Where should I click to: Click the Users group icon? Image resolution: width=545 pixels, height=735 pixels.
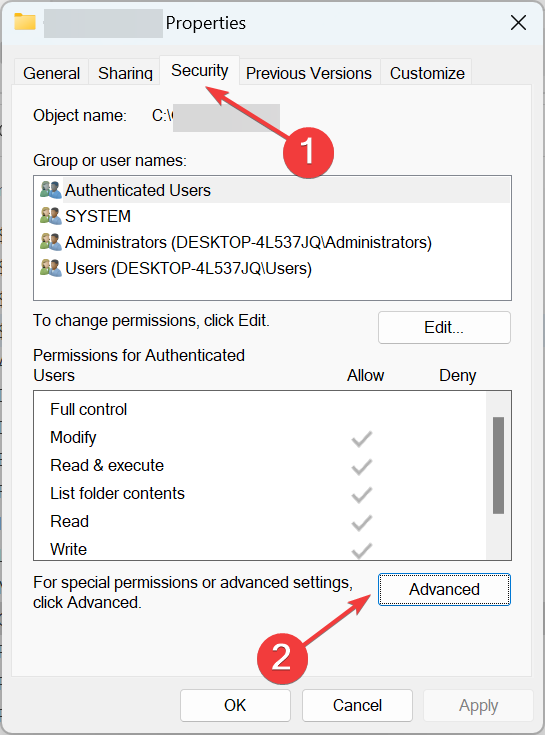click(x=51, y=268)
